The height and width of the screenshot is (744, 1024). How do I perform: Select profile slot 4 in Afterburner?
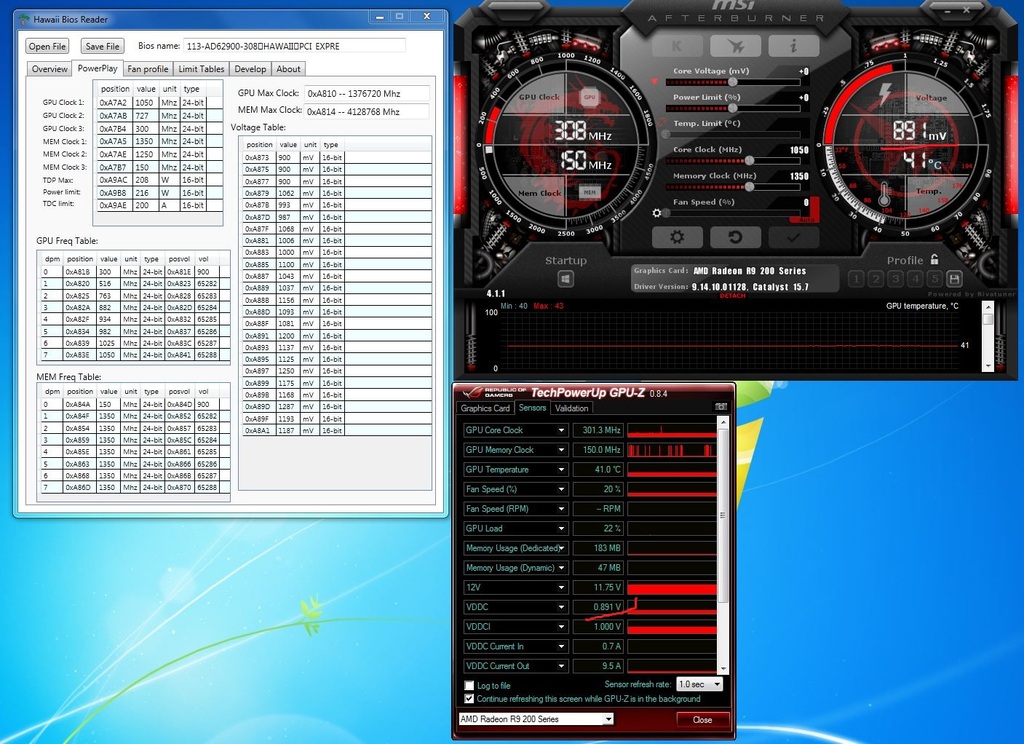[915, 280]
